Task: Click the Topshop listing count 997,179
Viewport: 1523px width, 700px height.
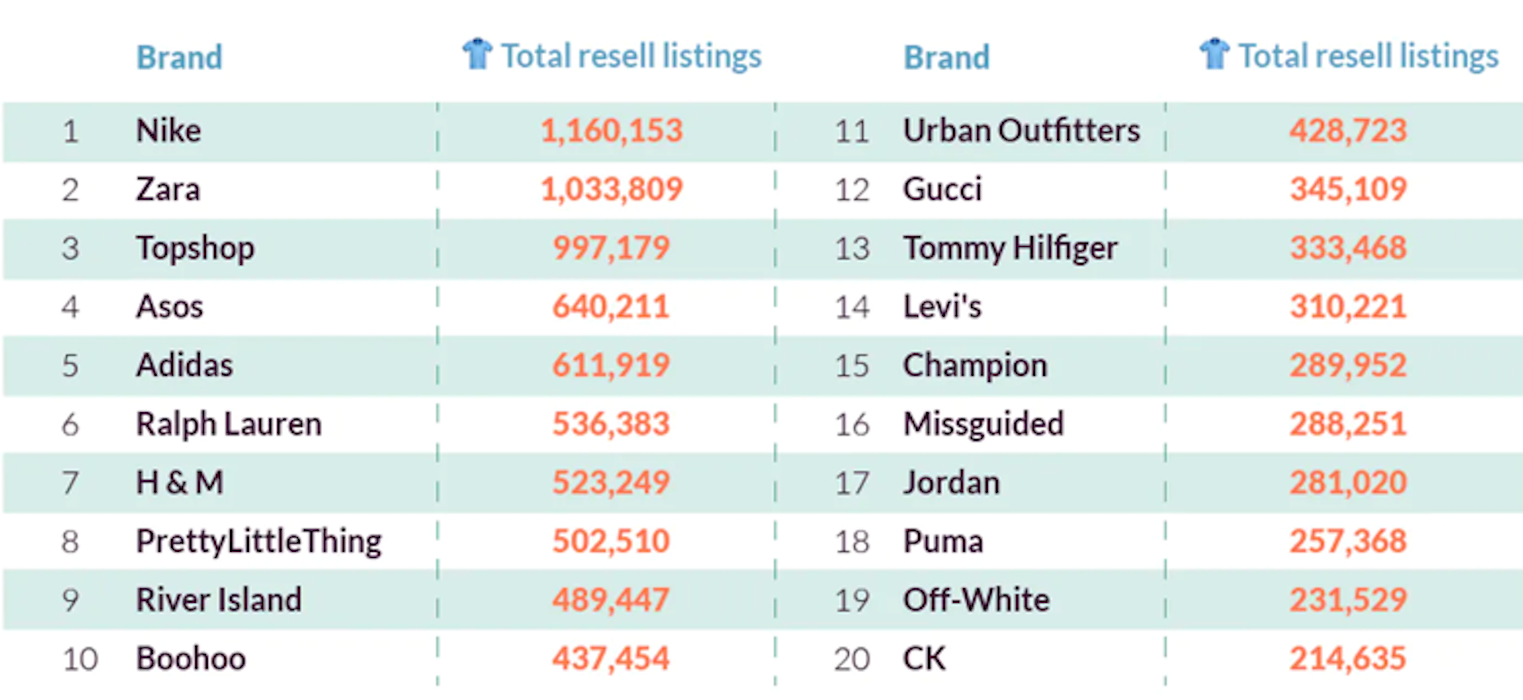Action: (x=611, y=248)
